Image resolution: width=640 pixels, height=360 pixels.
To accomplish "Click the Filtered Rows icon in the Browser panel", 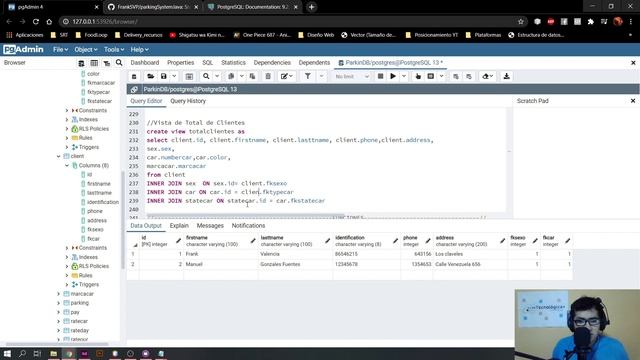I will [107, 63].
